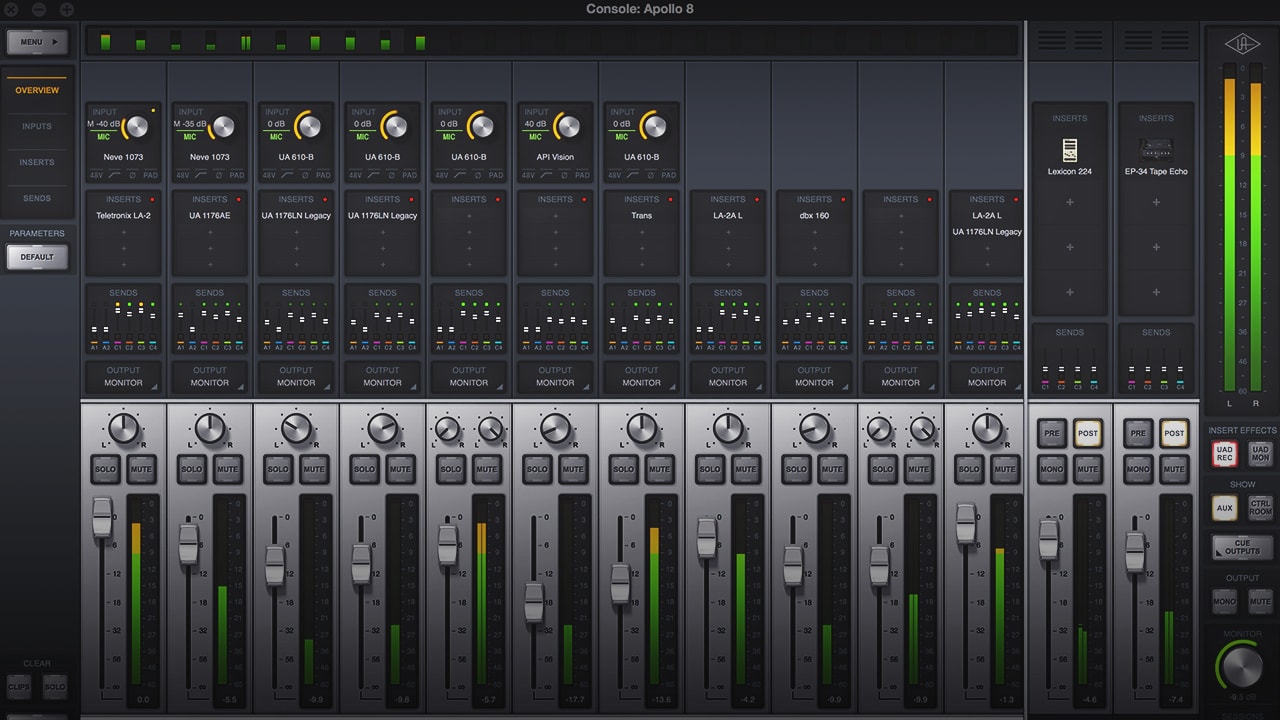
Task: Click the Lexicon 224 aux fader at -4.6
Action: 1048,539
